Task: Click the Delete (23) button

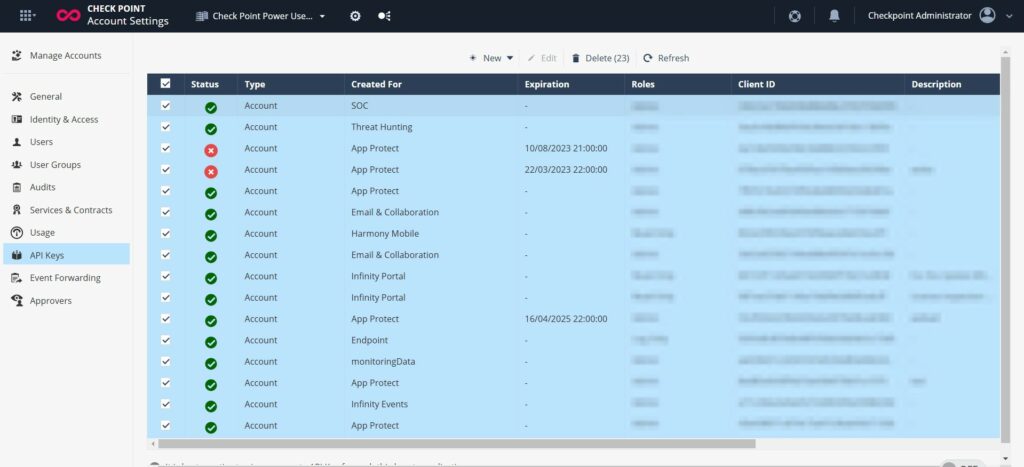Action: click(600, 58)
